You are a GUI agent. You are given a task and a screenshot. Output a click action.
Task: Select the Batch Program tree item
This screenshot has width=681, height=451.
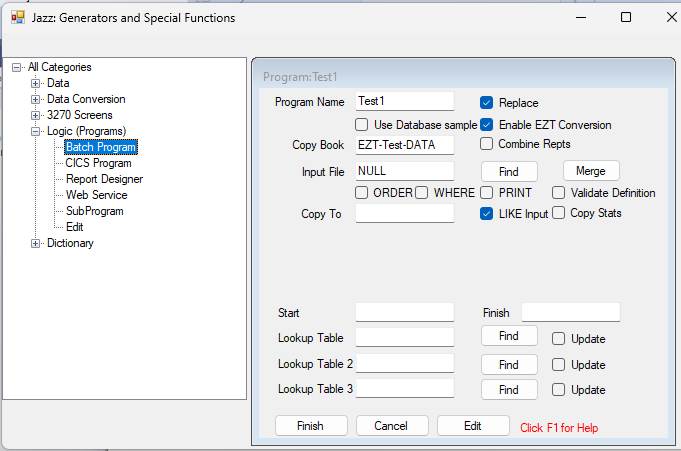tap(101, 147)
